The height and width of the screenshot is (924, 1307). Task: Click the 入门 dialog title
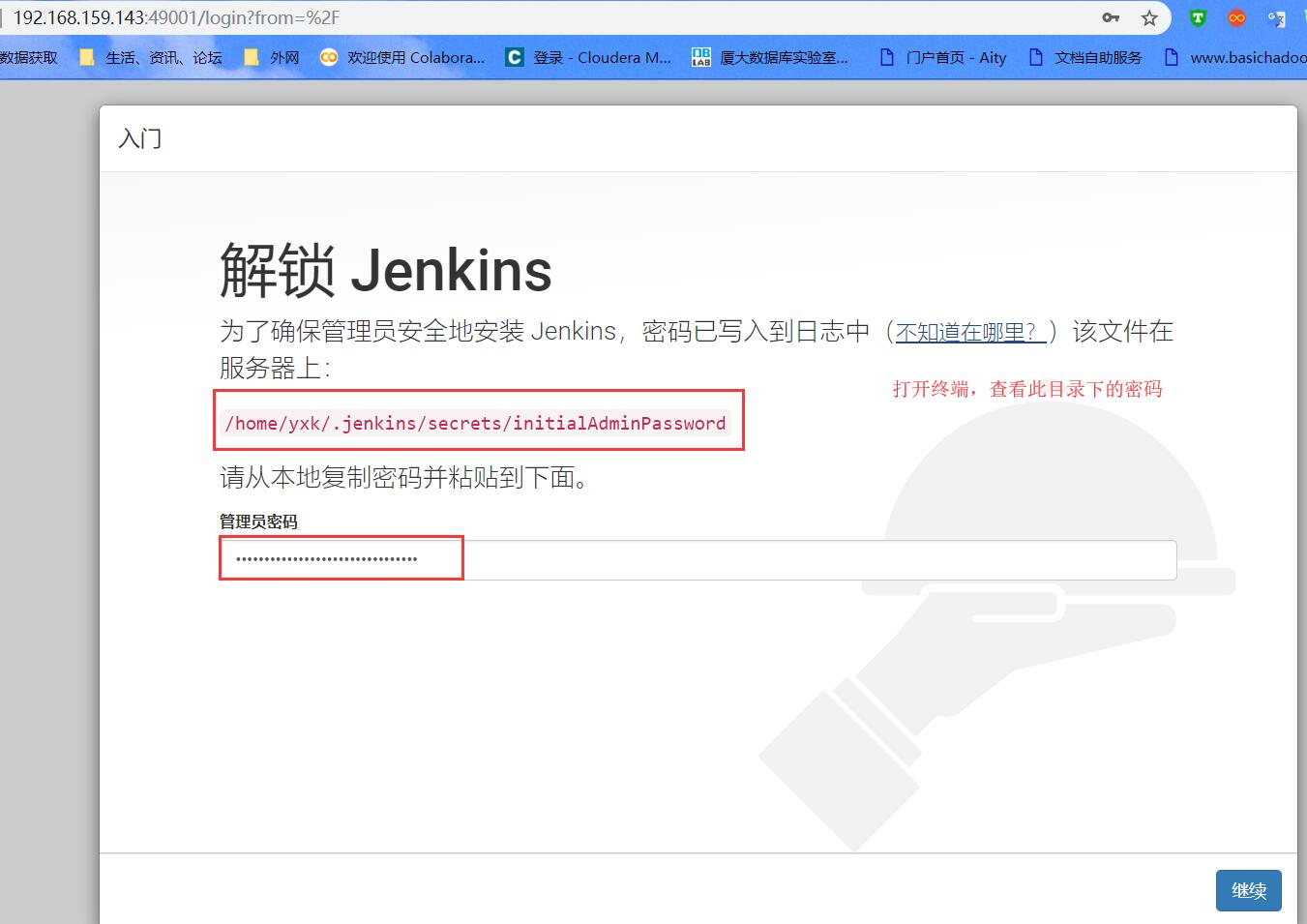click(140, 138)
